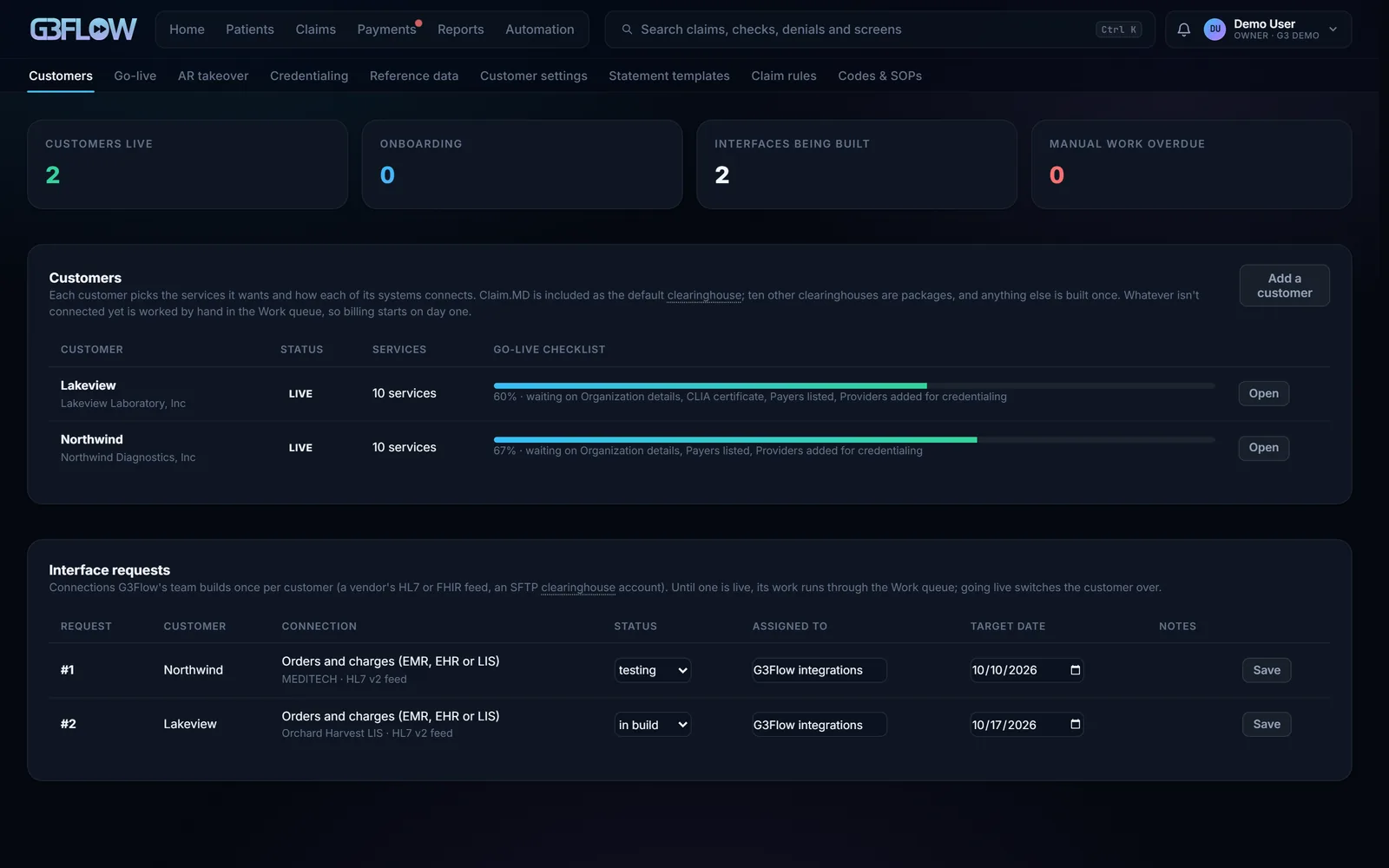Select the Customers tab
This screenshot has width=1389, height=868.
click(61, 76)
